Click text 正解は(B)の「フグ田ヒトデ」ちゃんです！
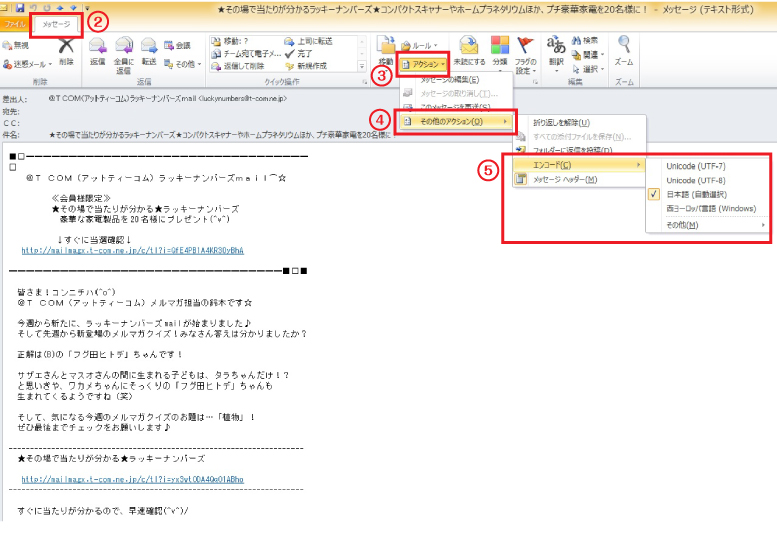Image resolution: width=780 pixels, height=545 pixels. point(100,355)
